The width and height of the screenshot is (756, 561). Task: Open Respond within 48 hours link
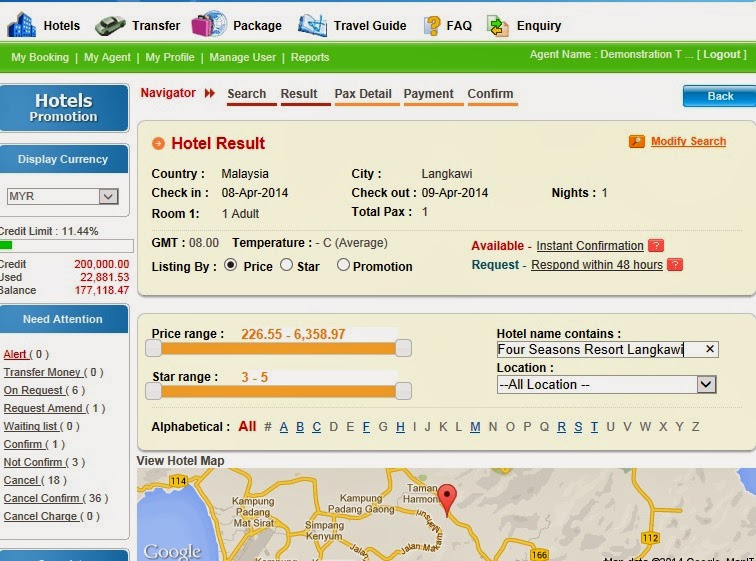coord(597,265)
